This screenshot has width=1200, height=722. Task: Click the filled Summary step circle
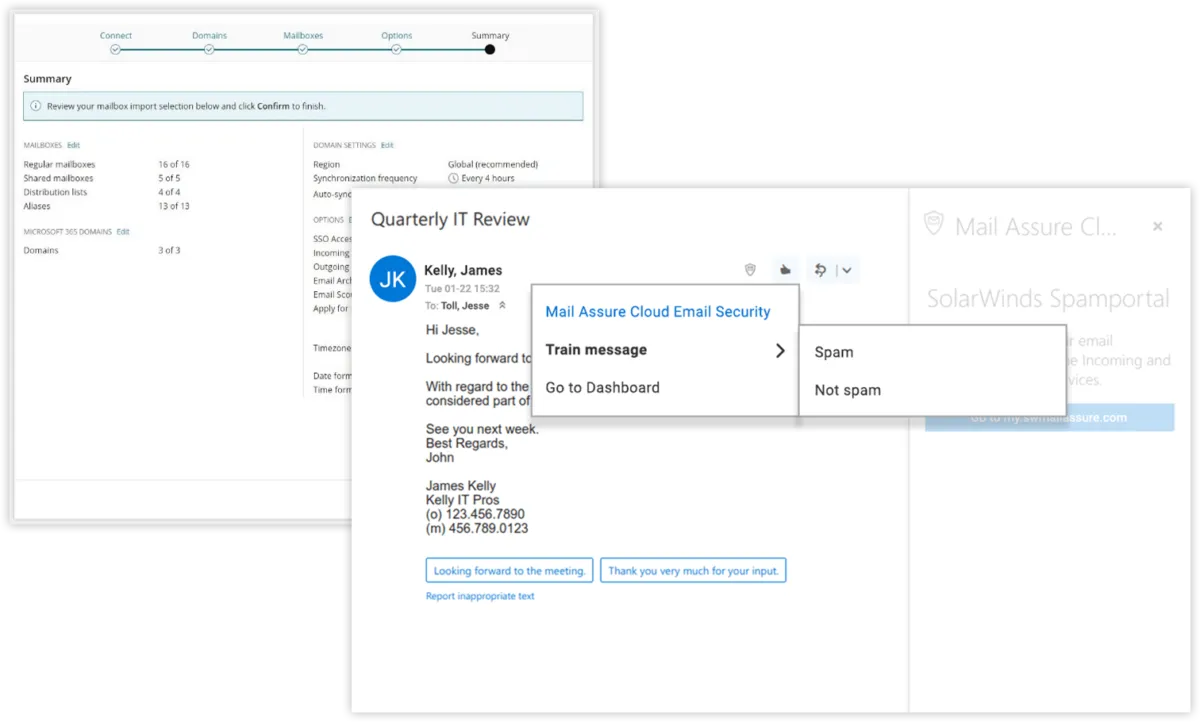pyautogui.click(x=490, y=49)
